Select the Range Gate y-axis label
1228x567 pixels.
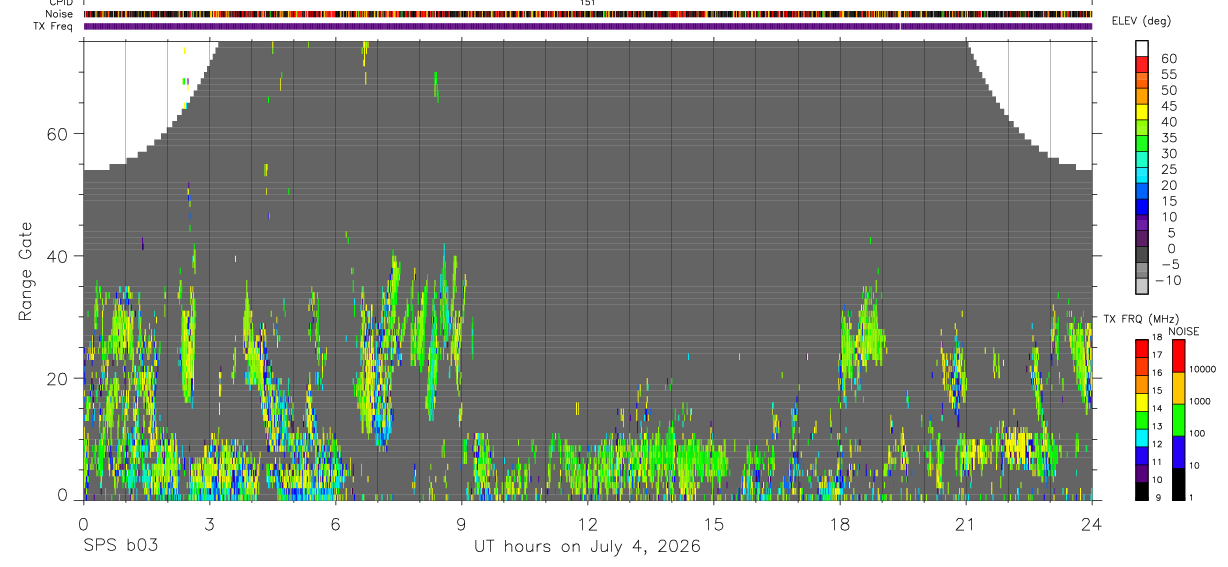[27, 270]
